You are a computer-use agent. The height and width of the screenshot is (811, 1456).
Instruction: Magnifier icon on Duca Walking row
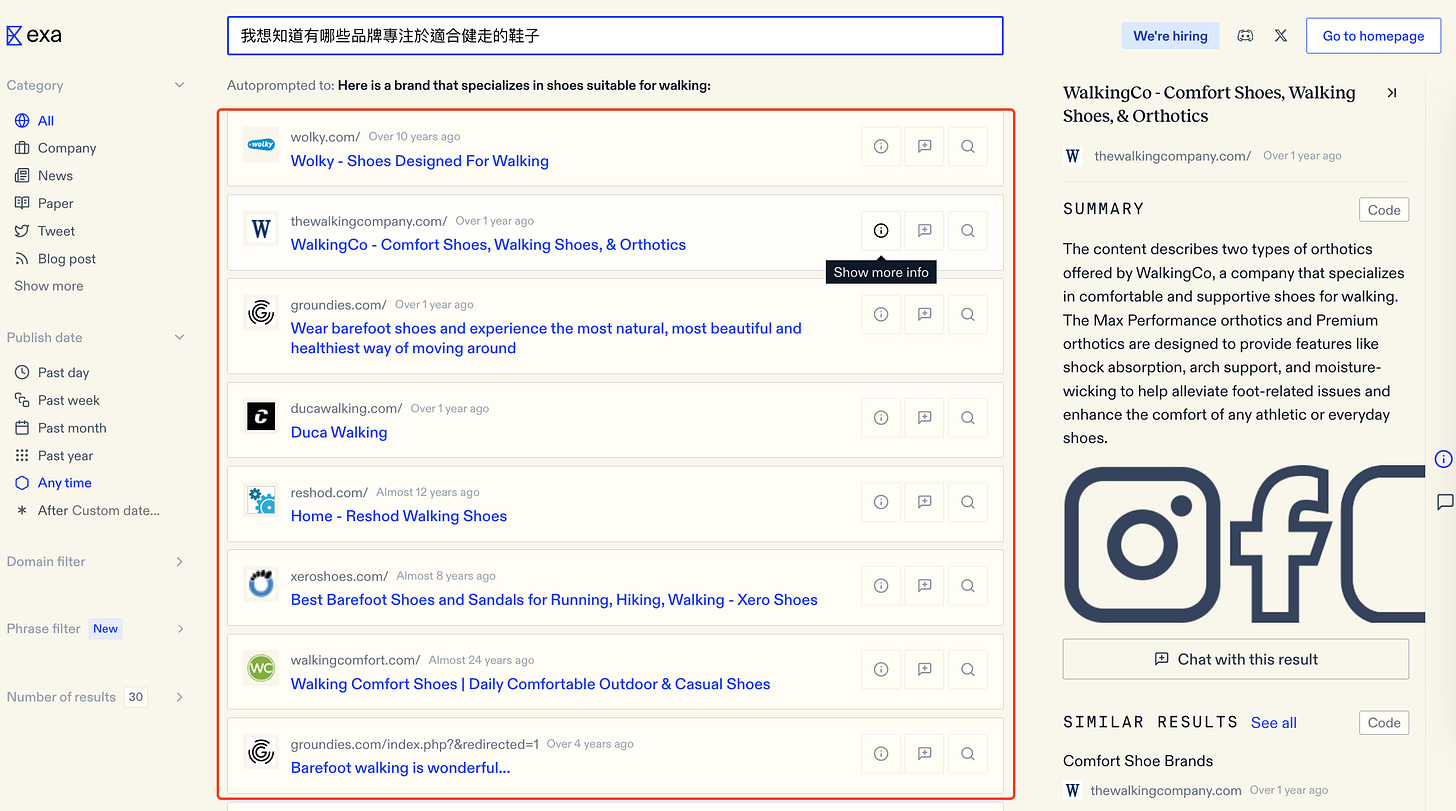point(968,418)
